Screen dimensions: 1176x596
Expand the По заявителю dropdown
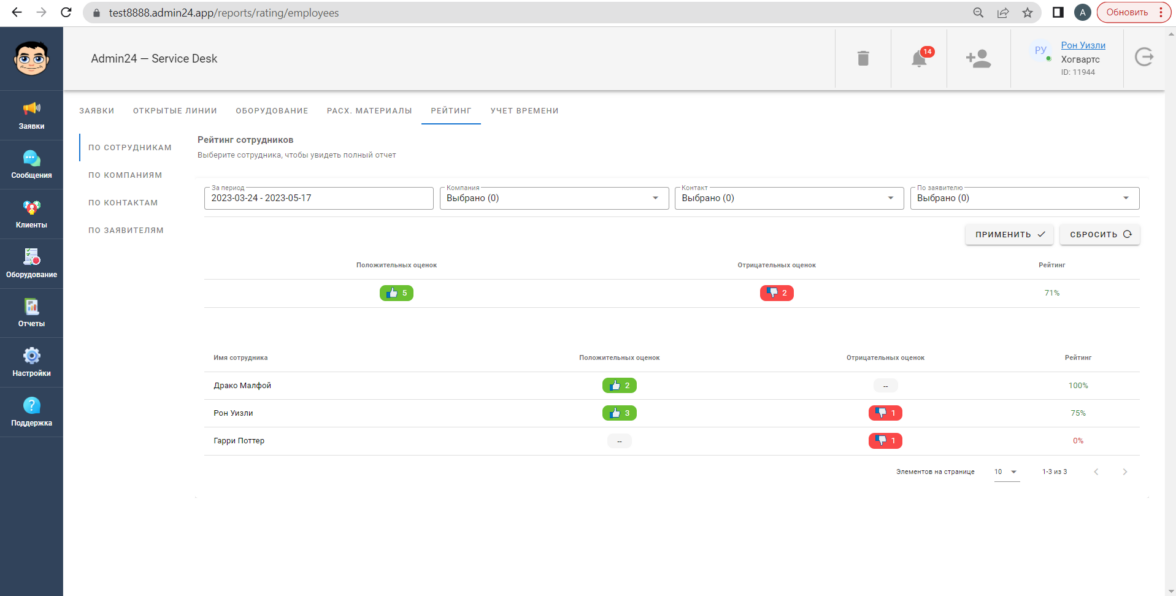pos(1024,198)
